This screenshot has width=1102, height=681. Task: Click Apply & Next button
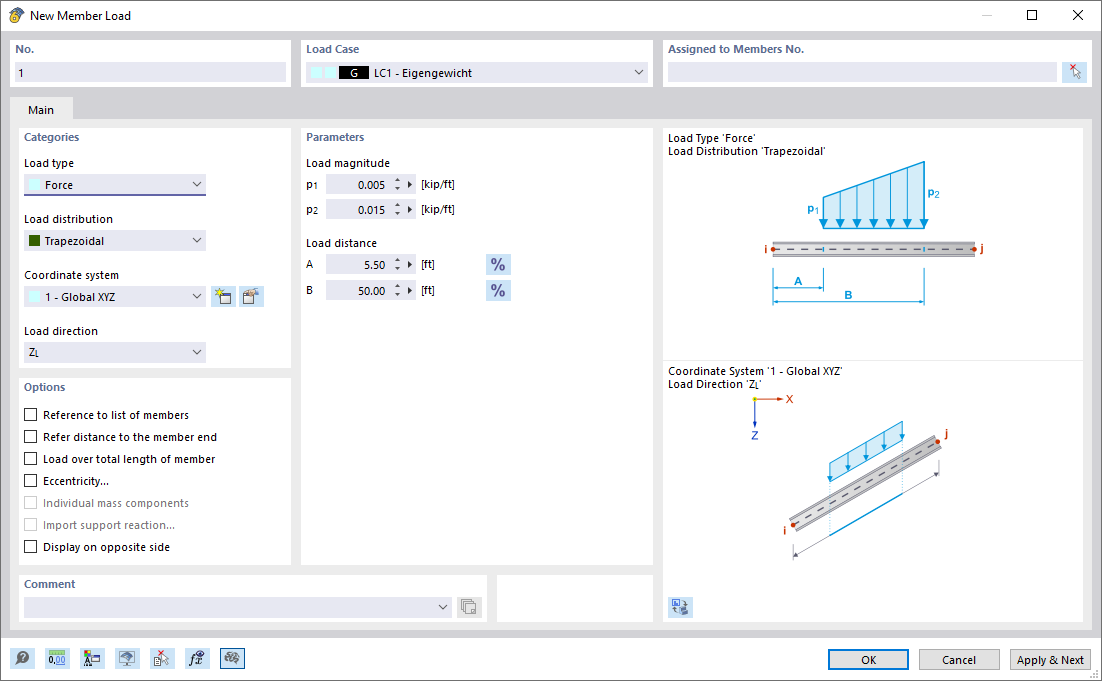[1050, 659]
